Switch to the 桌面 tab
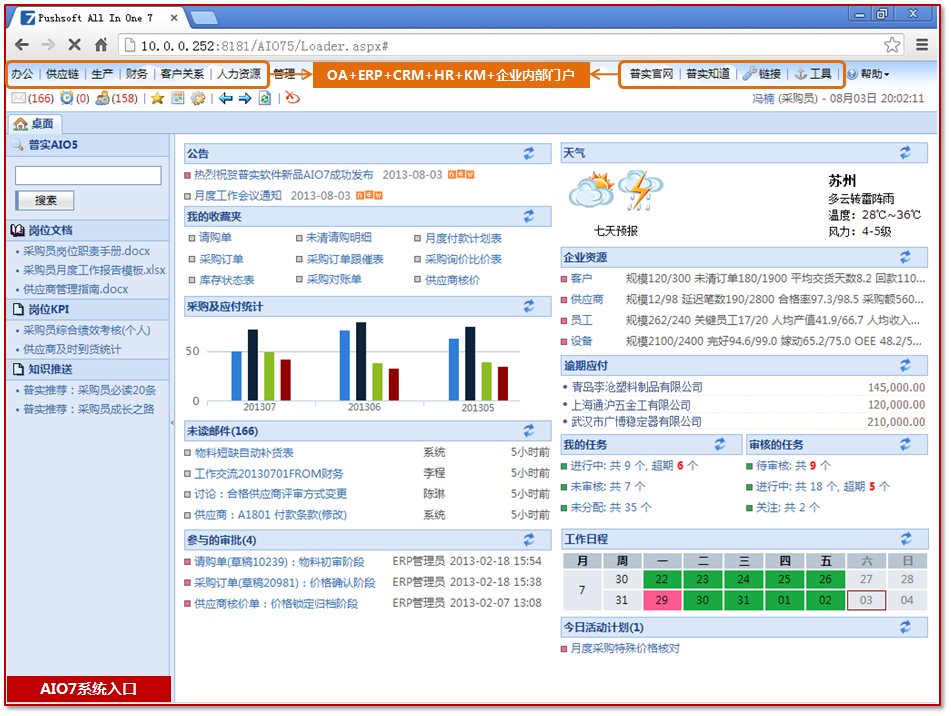This screenshot has height=716, width=951. [34, 124]
